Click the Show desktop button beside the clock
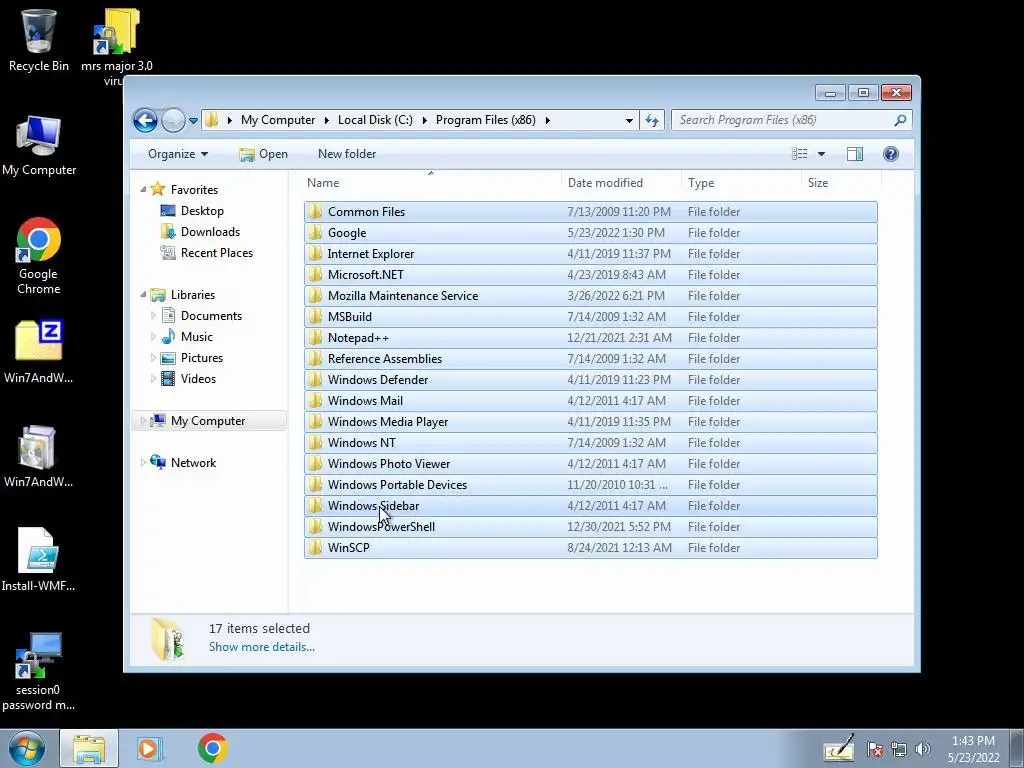The image size is (1024, 768). (x=1017, y=748)
